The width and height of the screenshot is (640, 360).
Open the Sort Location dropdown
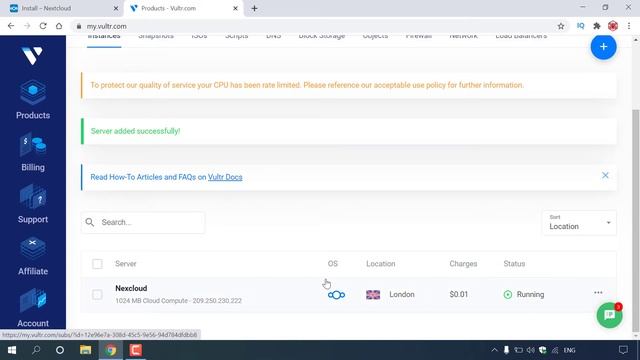click(x=579, y=223)
